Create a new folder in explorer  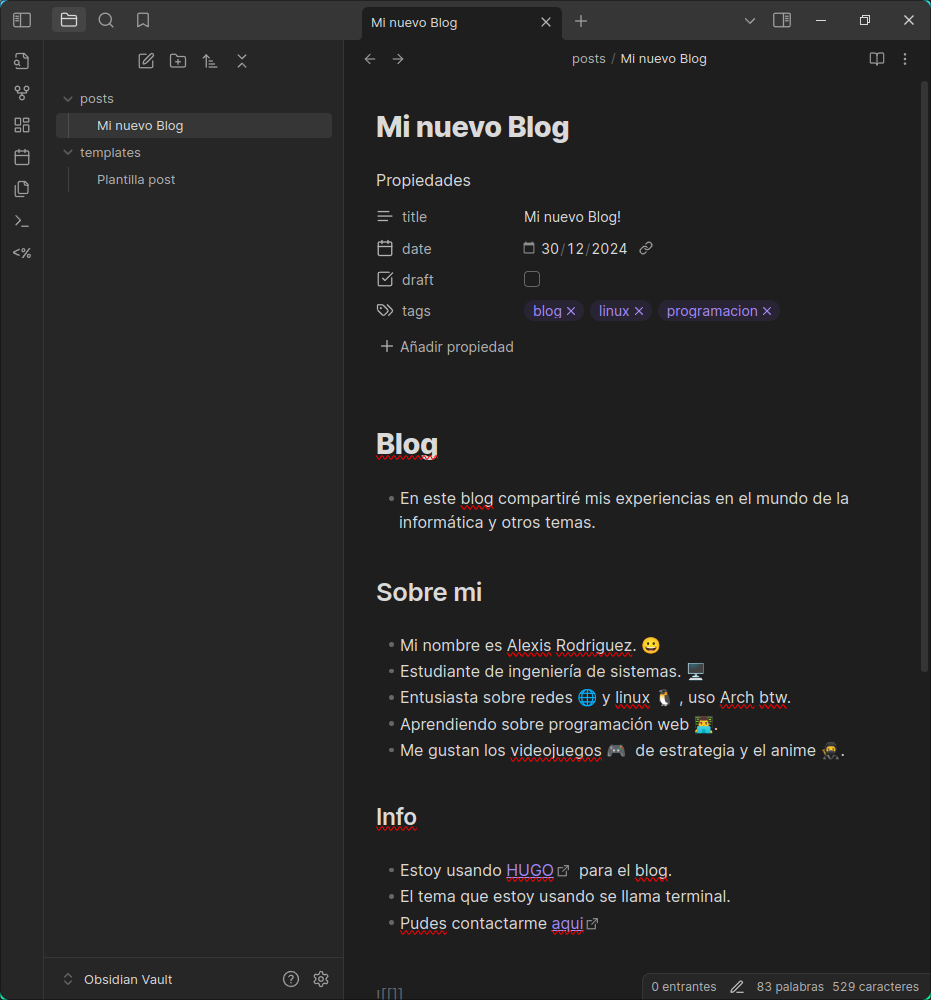pyautogui.click(x=178, y=61)
